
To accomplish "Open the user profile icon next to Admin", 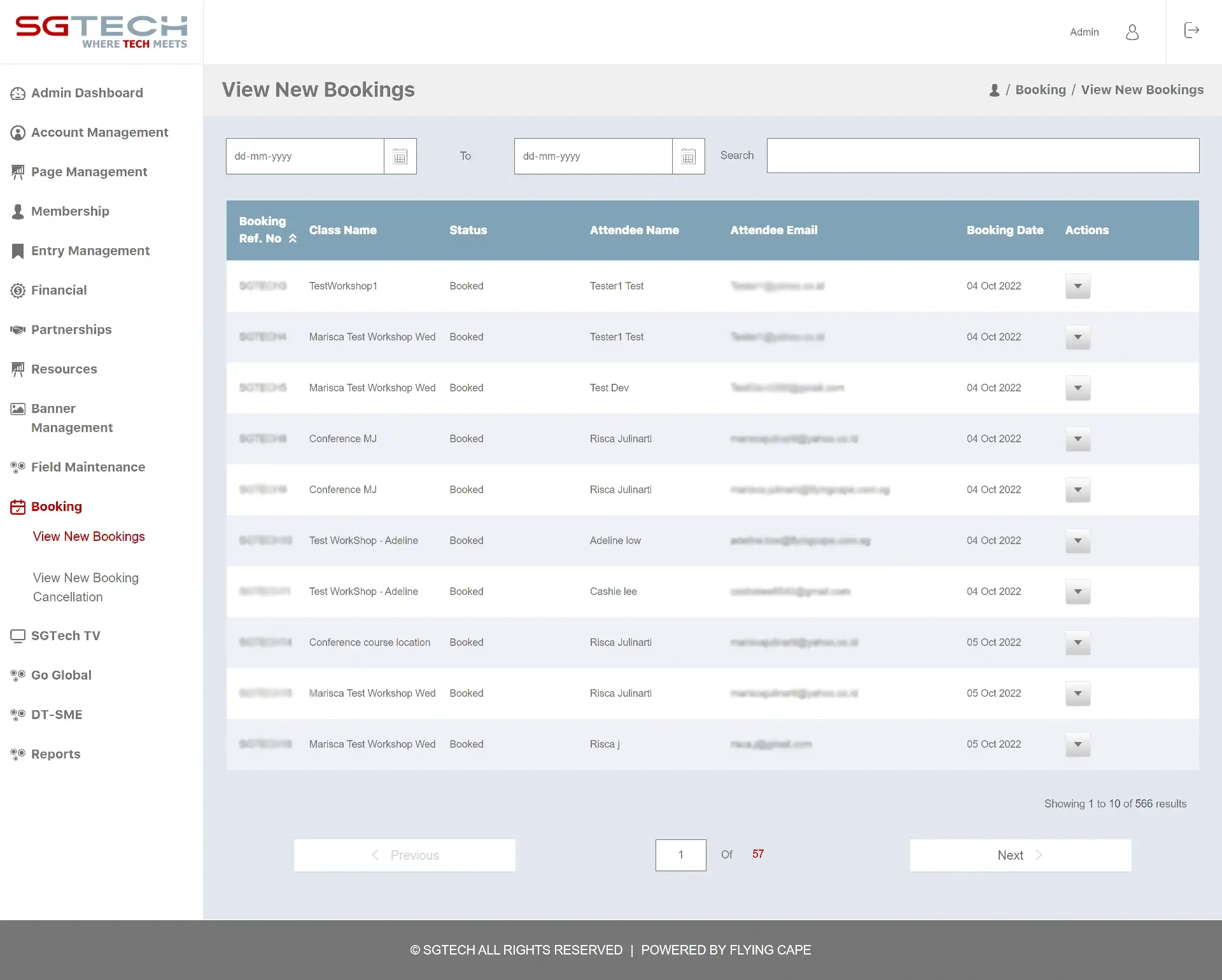I will pos(1132,32).
